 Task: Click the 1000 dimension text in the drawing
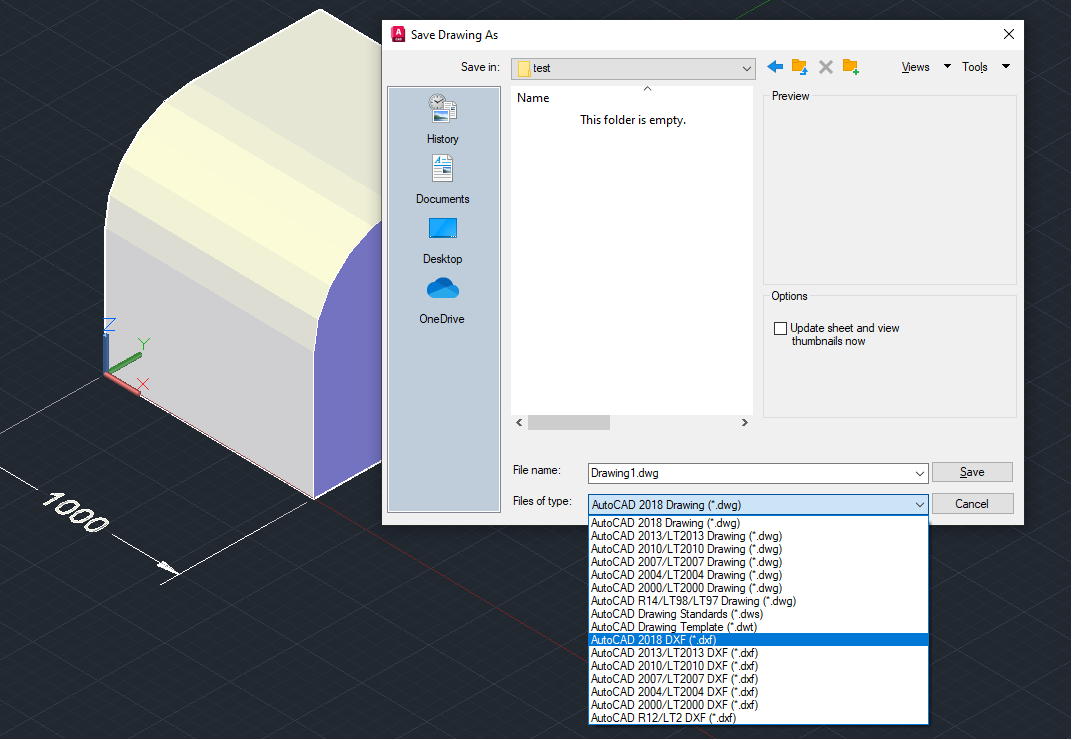(75, 512)
